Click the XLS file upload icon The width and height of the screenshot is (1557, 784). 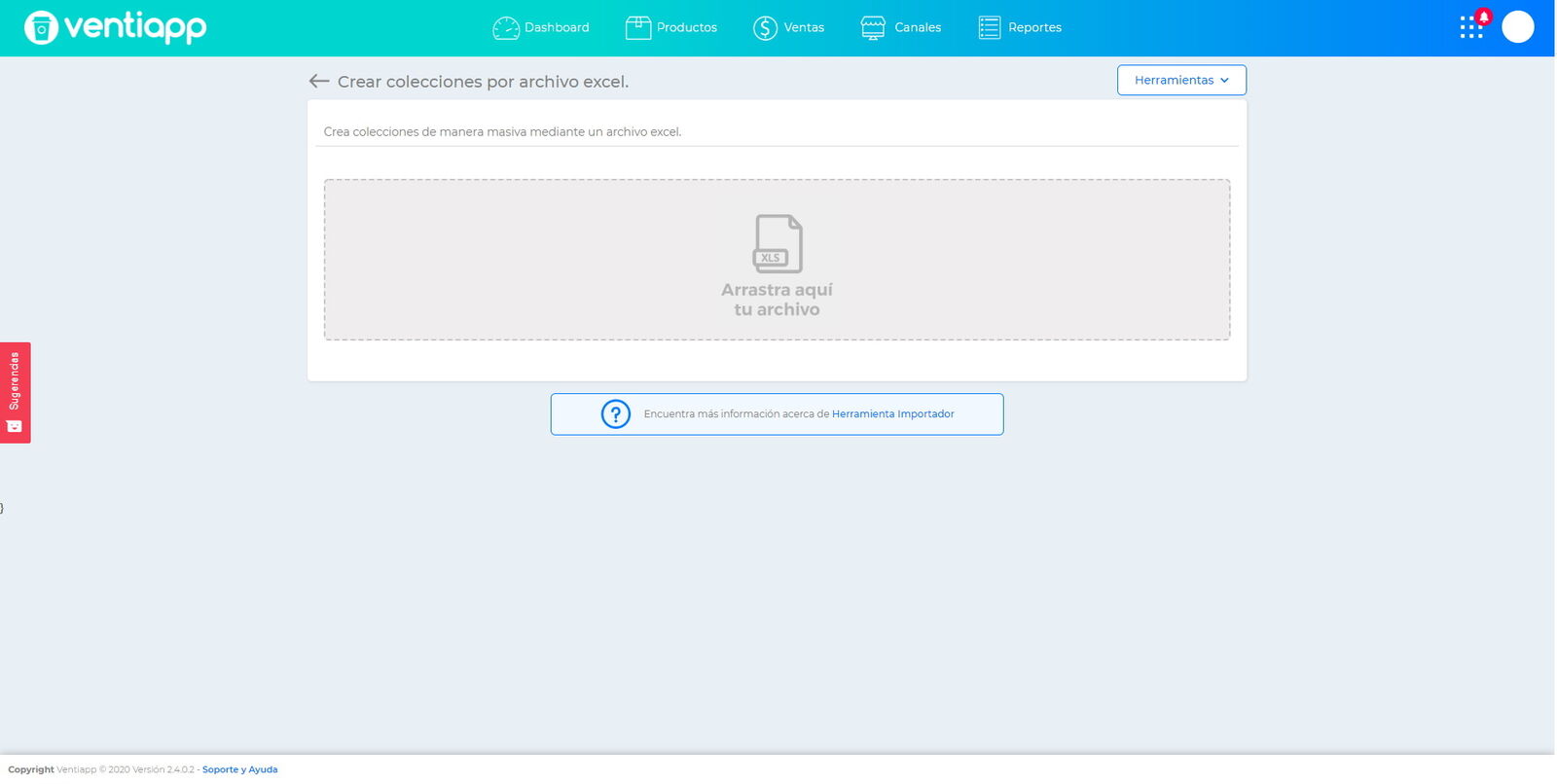tap(778, 243)
